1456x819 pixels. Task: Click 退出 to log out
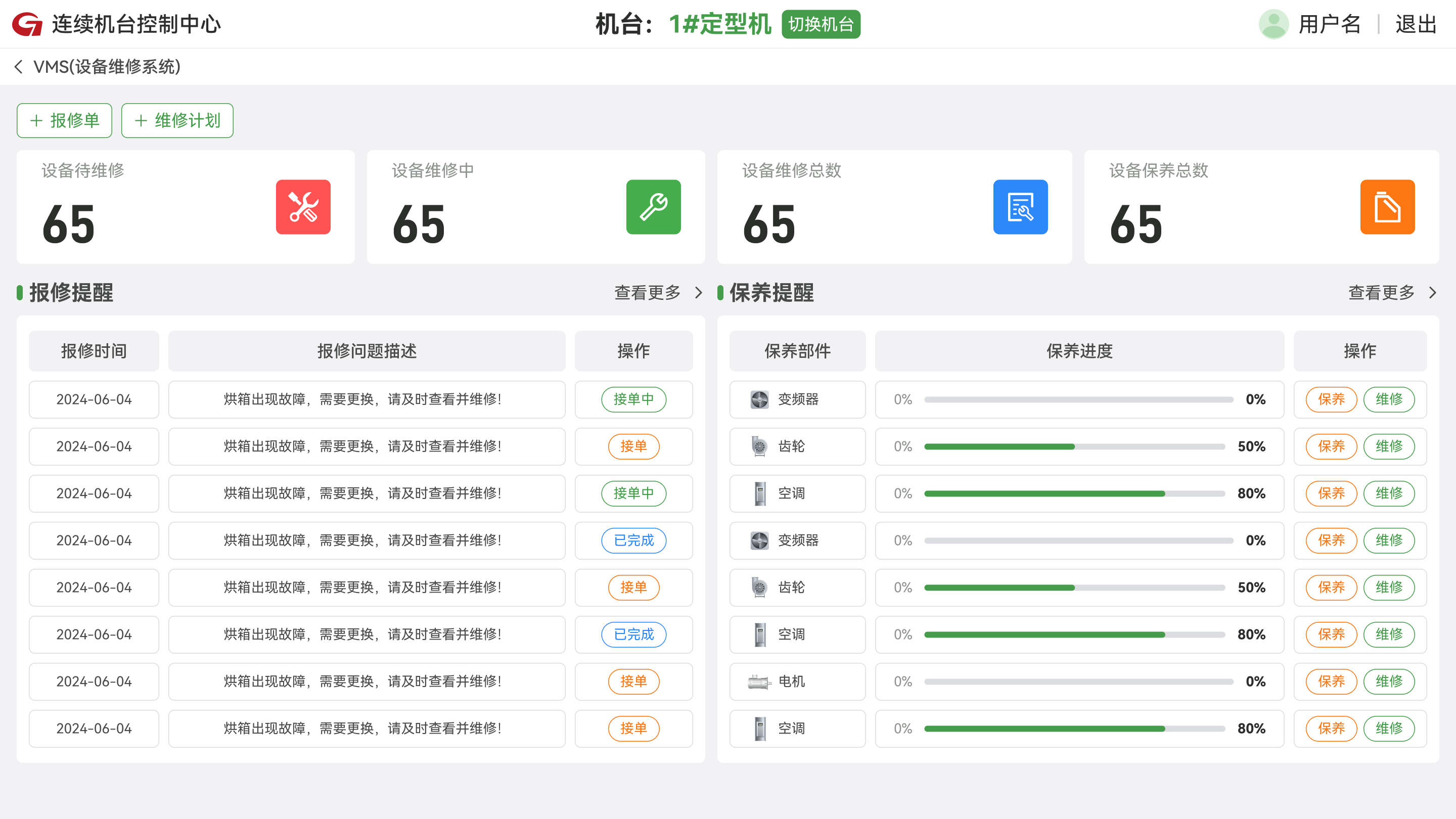tap(1416, 24)
